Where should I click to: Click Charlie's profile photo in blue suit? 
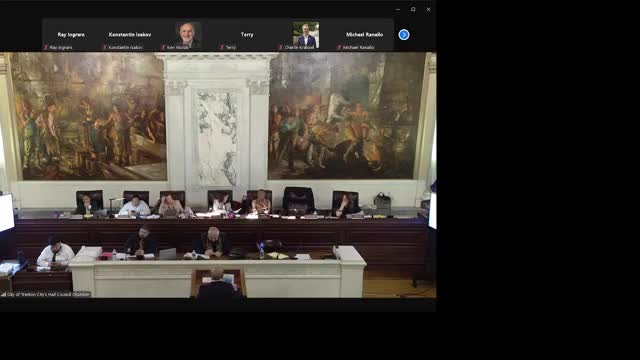[306, 35]
